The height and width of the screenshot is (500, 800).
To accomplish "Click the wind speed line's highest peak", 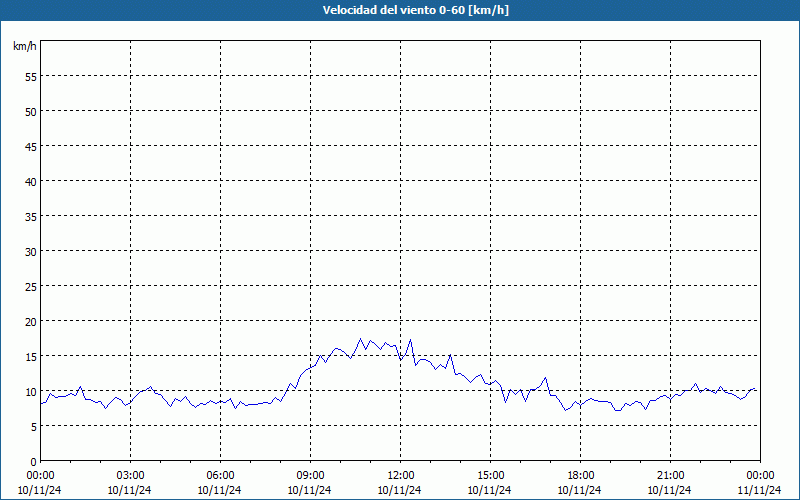I will point(361,339).
